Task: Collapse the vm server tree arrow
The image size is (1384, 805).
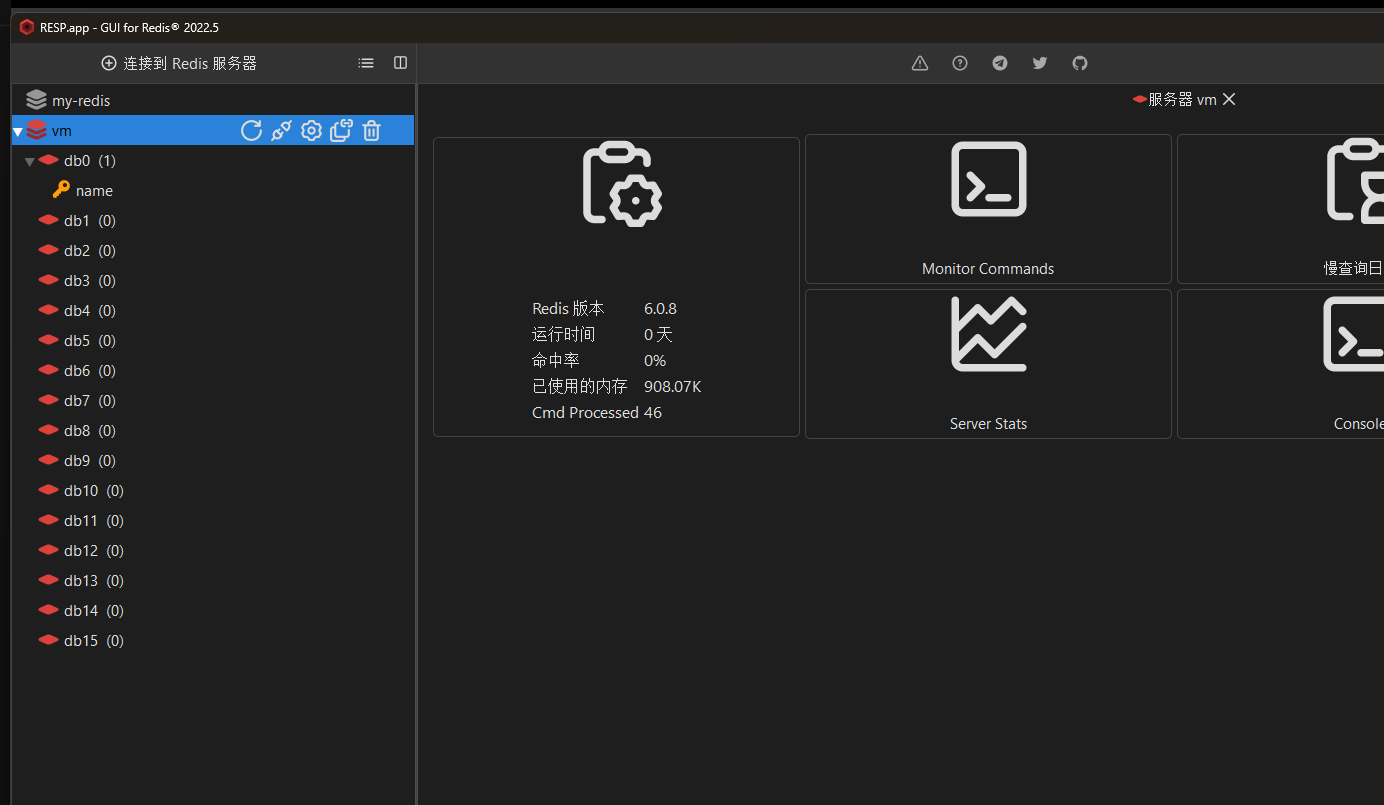Action: (x=17, y=131)
